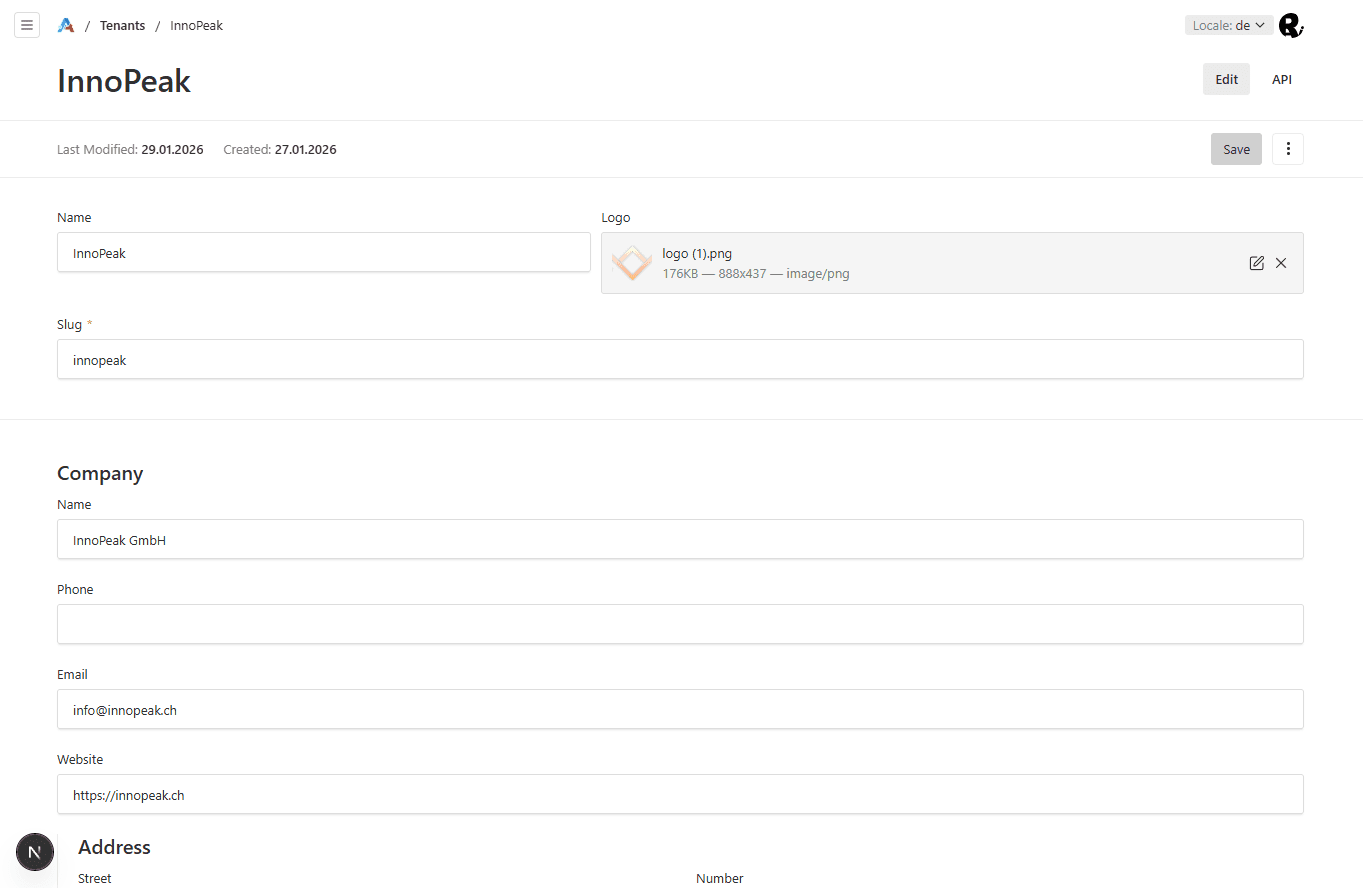The width and height of the screenshot is (1363, 888).
Task: Open the user avatar account menu
Action: (x=1291, y=26)
